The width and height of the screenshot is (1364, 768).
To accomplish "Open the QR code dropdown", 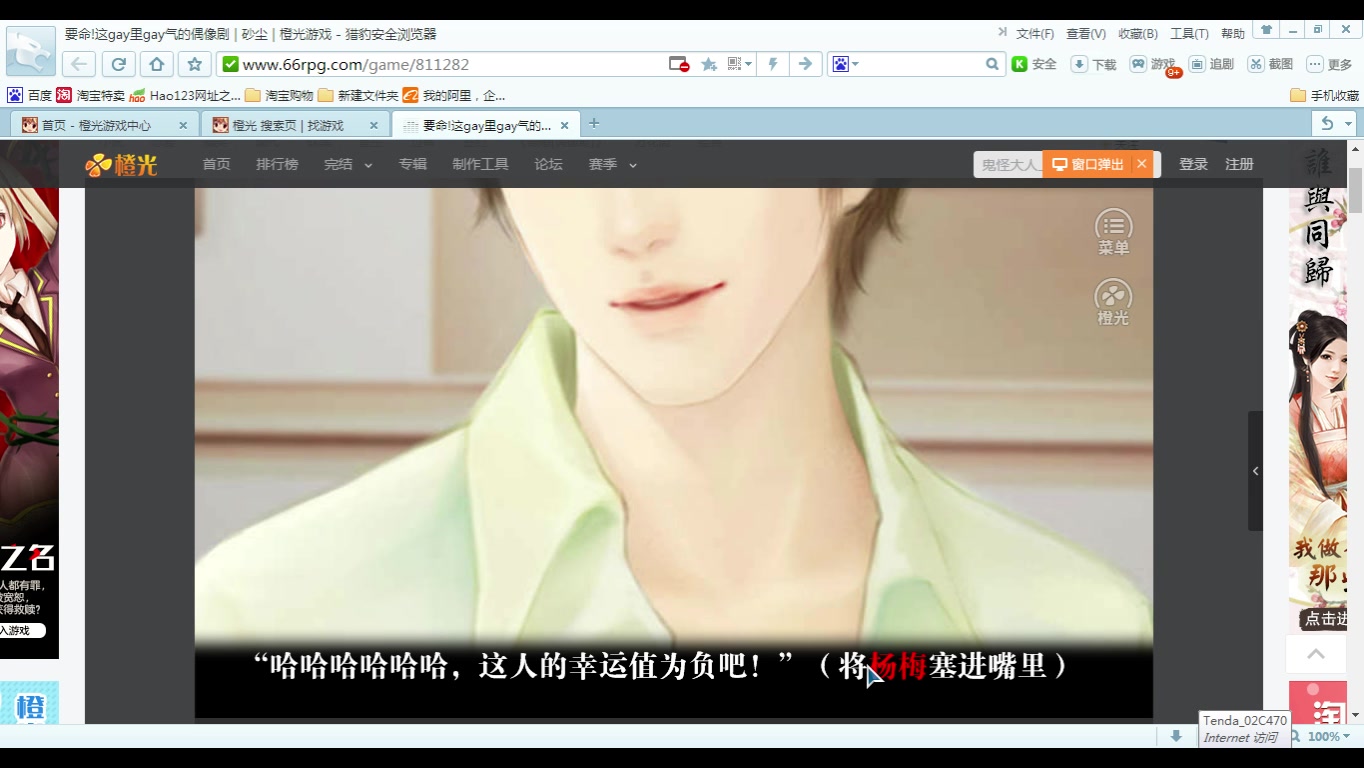I will (740, 64).
